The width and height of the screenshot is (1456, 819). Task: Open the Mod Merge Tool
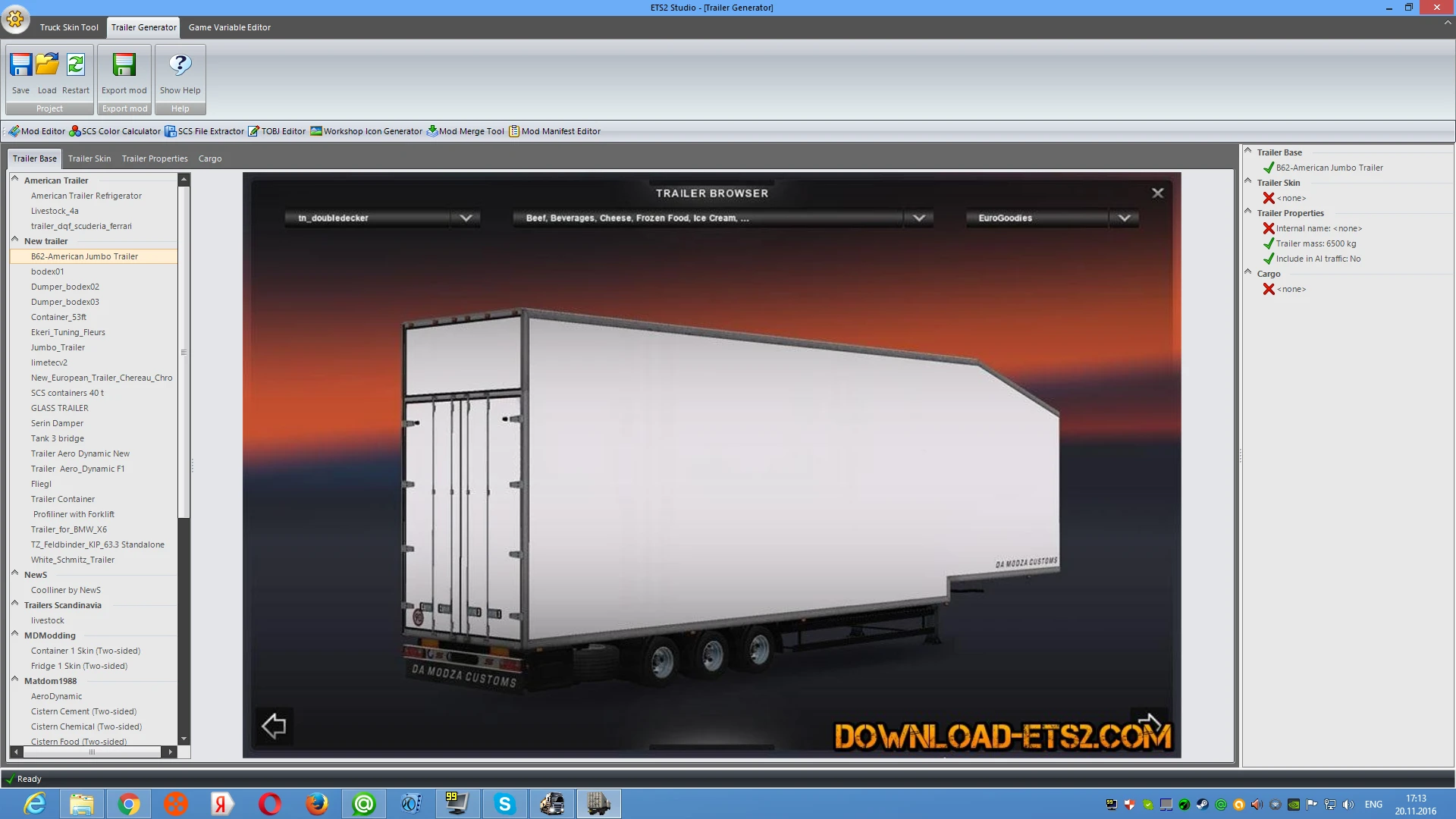pyautogui.click(x=465, y=130)
